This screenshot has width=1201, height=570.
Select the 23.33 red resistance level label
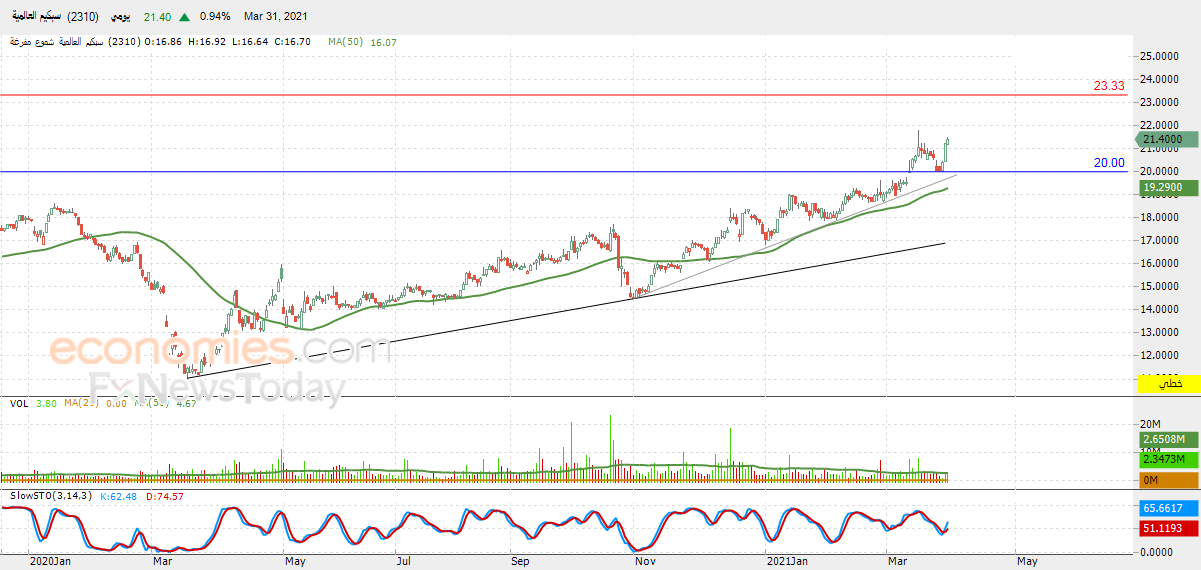pos(1109,86)
